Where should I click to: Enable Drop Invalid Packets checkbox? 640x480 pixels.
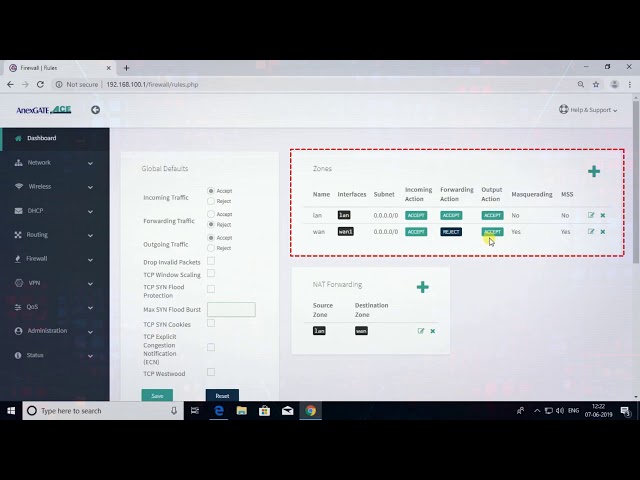pyautogui.click(x=211, y=261)
